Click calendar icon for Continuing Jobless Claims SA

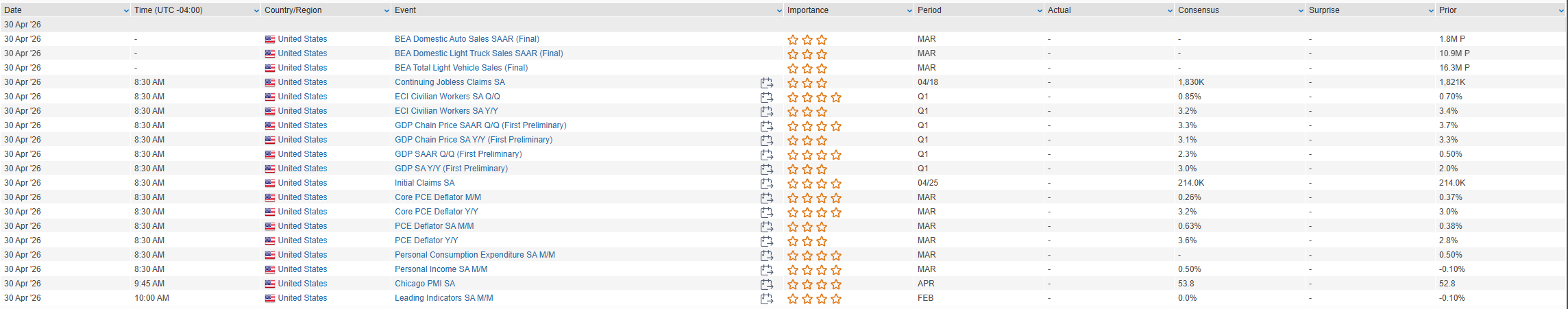(x=766, y=83)
